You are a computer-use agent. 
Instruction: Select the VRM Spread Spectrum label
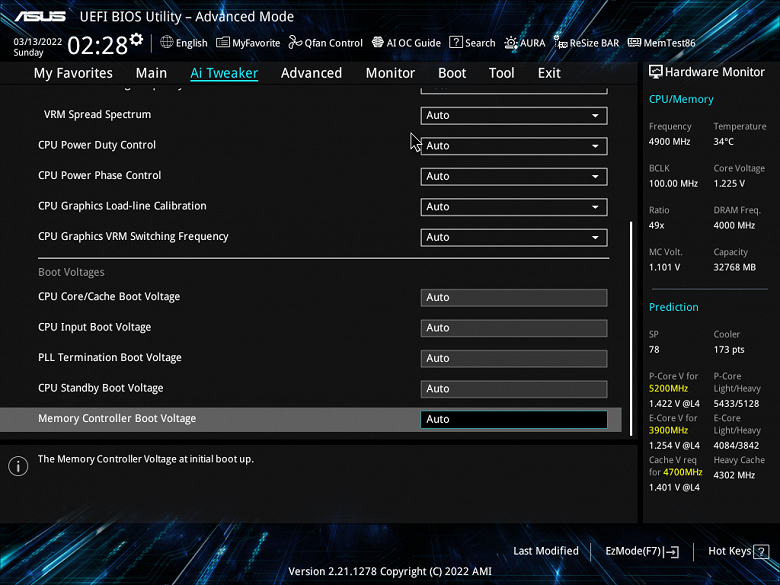tap(98, 114)
